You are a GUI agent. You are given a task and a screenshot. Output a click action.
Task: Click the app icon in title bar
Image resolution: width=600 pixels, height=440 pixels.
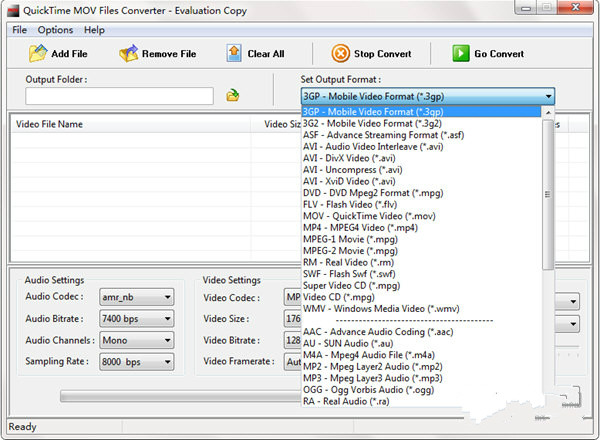[13, 10]
